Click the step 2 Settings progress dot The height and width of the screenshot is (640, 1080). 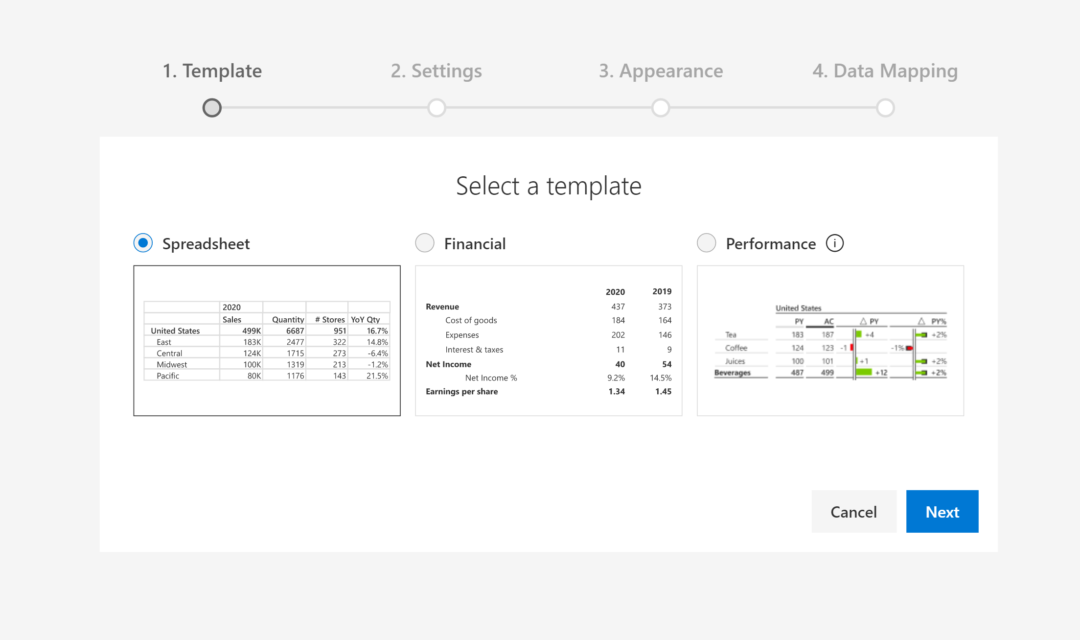[x=436, y=107]
